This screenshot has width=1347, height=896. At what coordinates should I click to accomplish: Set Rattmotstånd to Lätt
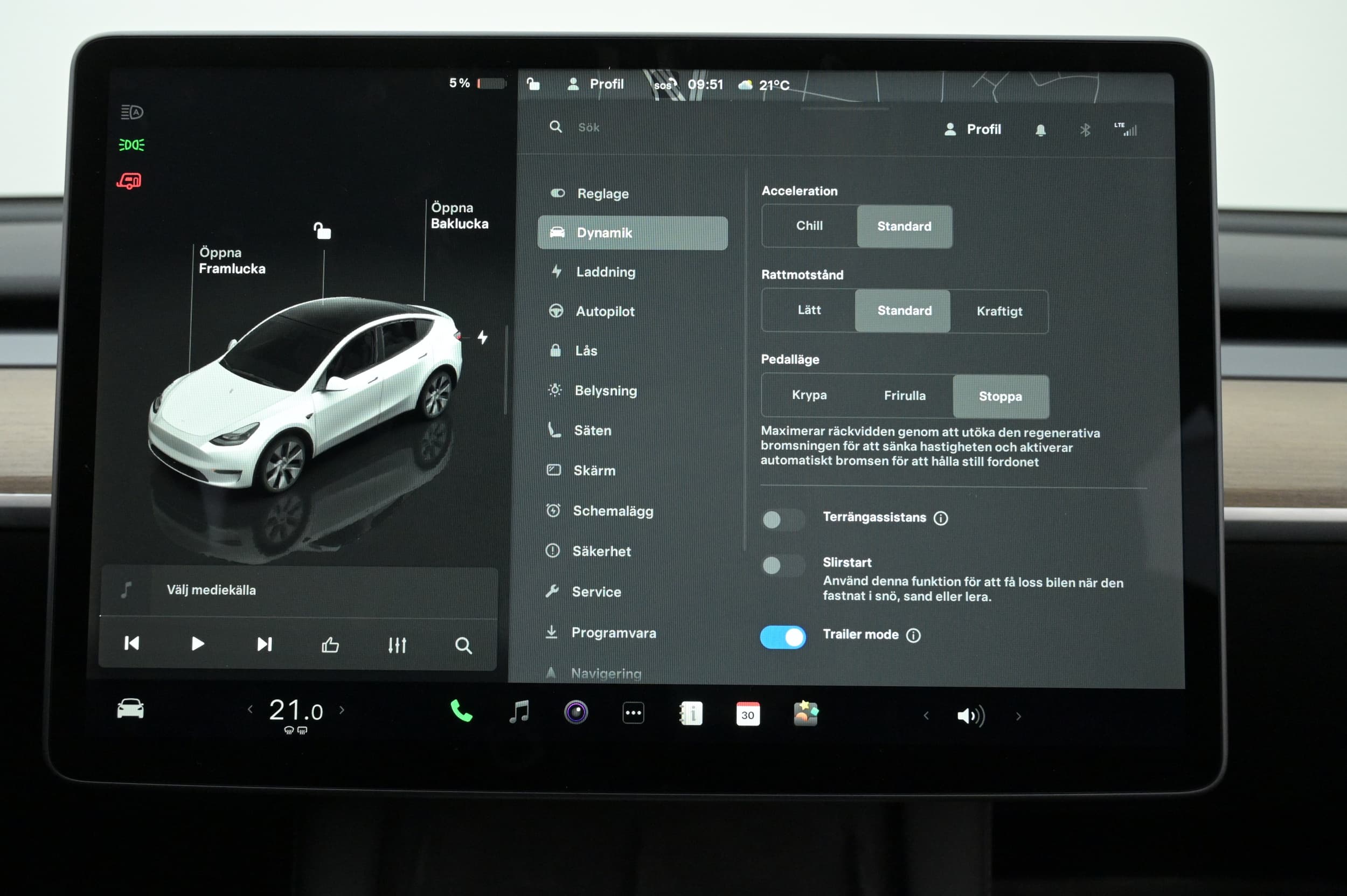point(809,310)
